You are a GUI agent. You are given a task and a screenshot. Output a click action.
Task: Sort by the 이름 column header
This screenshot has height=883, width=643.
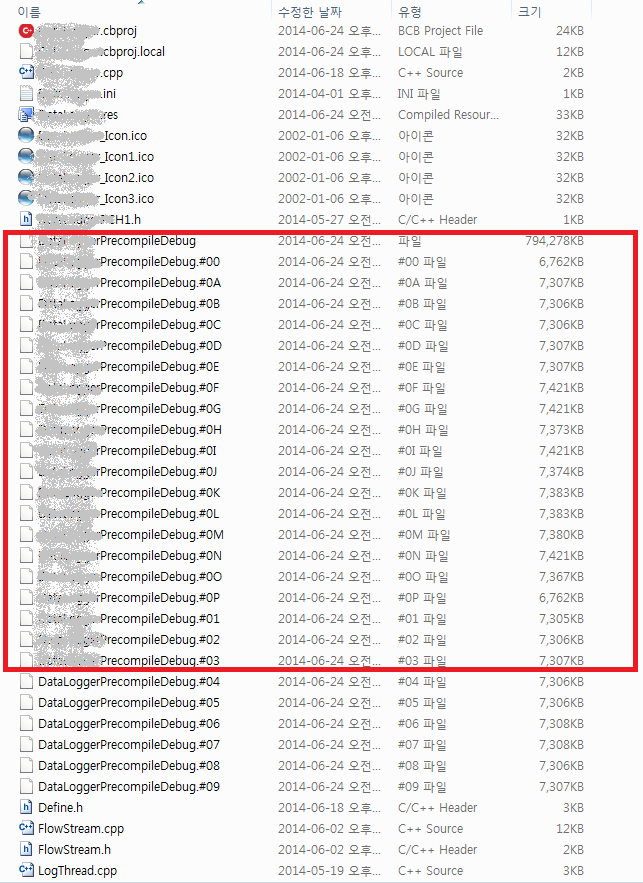pyautogui.click(x=29, y=12)
